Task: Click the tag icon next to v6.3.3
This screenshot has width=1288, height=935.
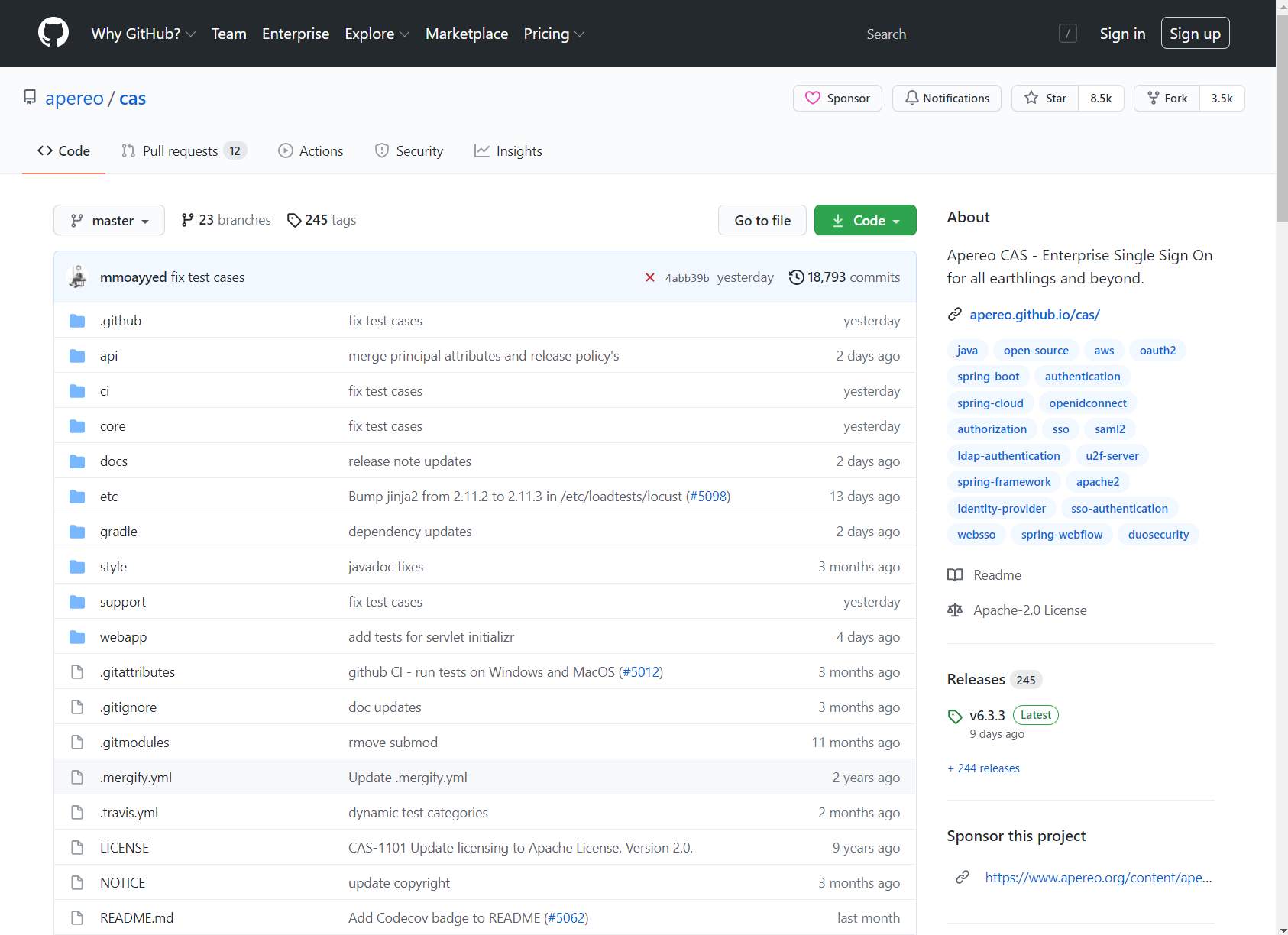Action: point(955,716)
